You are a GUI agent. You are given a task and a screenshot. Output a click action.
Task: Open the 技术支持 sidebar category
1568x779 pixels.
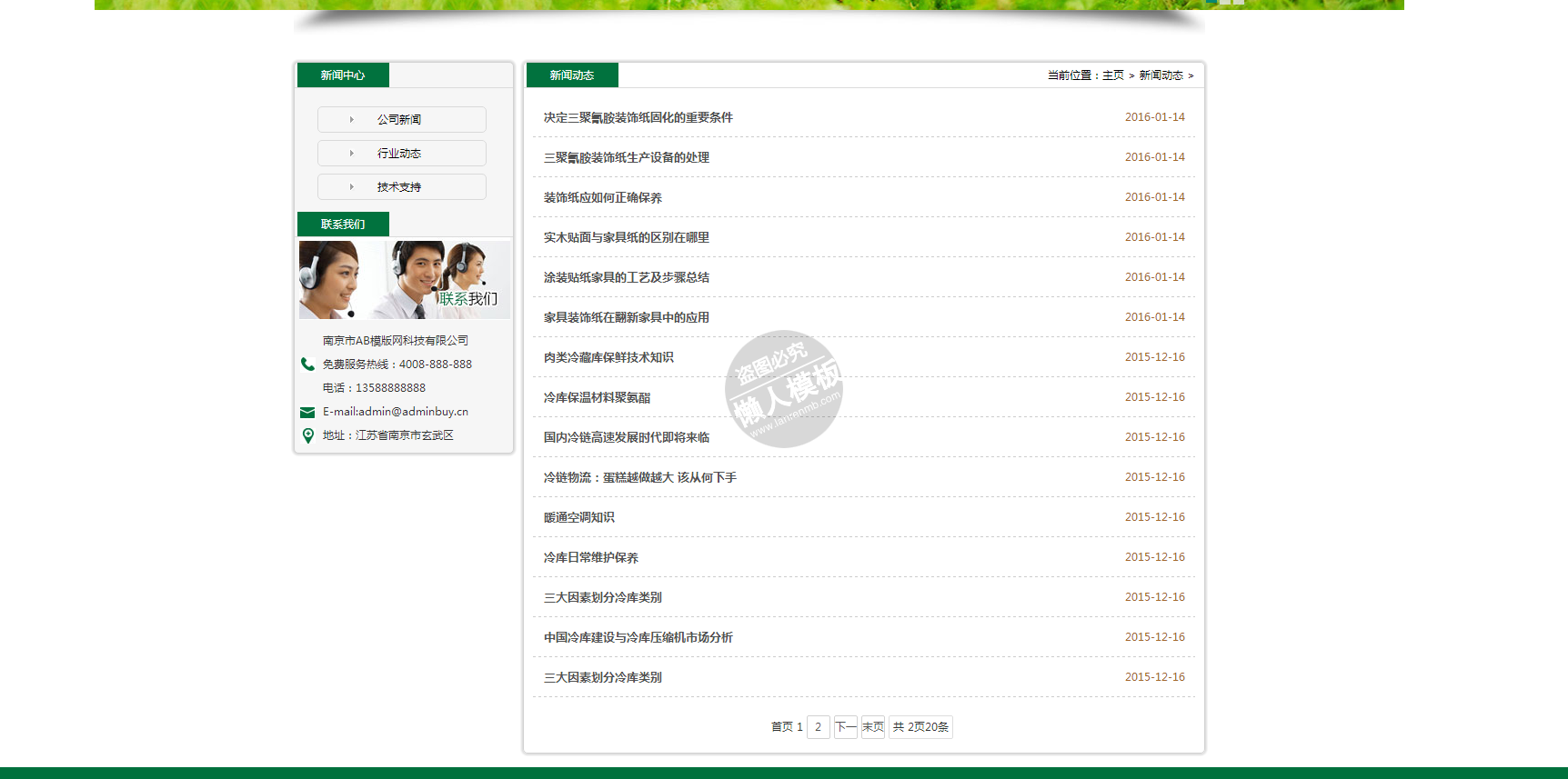(x=399, y=187)
